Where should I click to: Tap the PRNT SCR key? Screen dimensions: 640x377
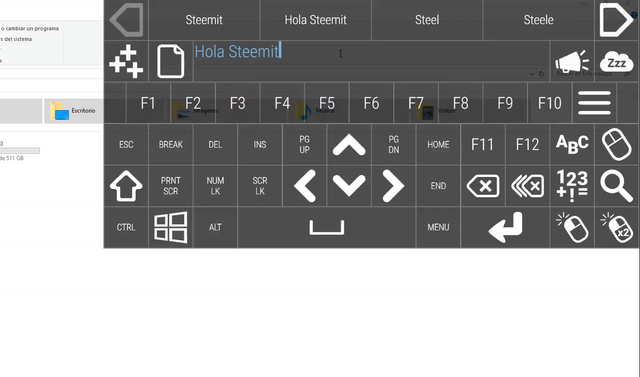[x=171, y=186]
